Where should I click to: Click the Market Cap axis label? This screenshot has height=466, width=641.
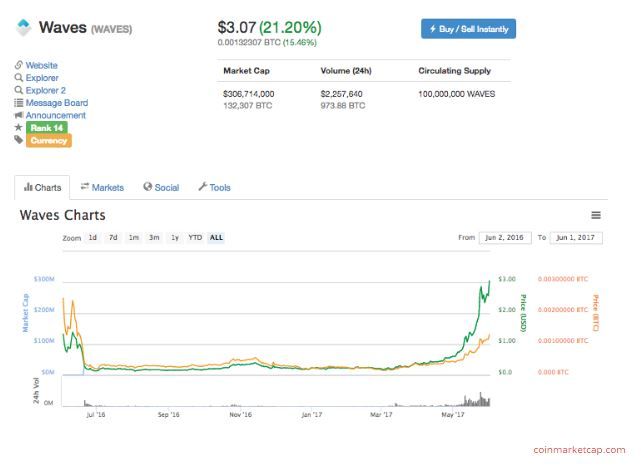click(x=25, y=313)
